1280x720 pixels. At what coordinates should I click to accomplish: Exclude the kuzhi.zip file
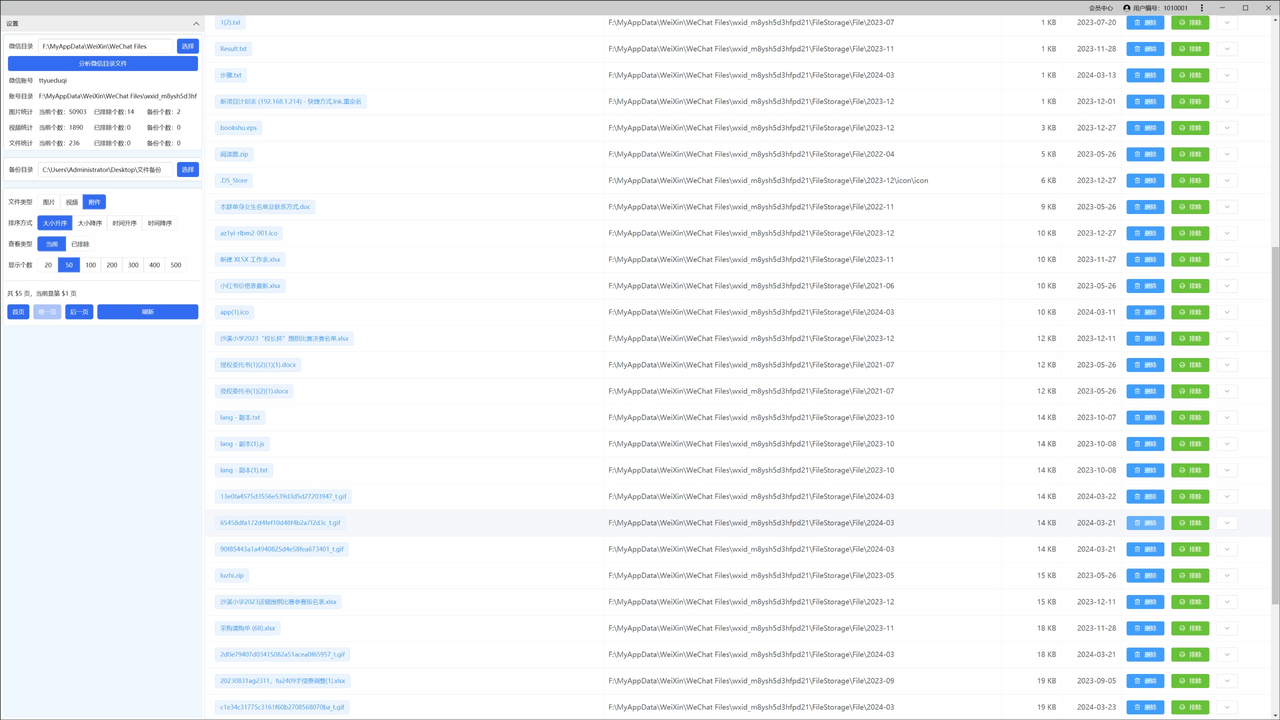tap(1190, 576)
